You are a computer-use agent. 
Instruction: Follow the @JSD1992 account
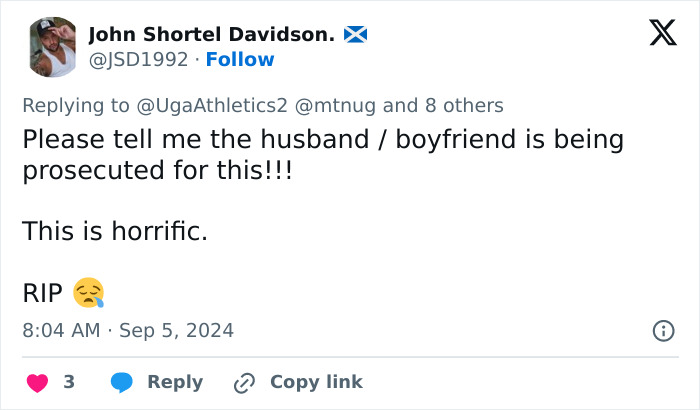tap(240, 60)
